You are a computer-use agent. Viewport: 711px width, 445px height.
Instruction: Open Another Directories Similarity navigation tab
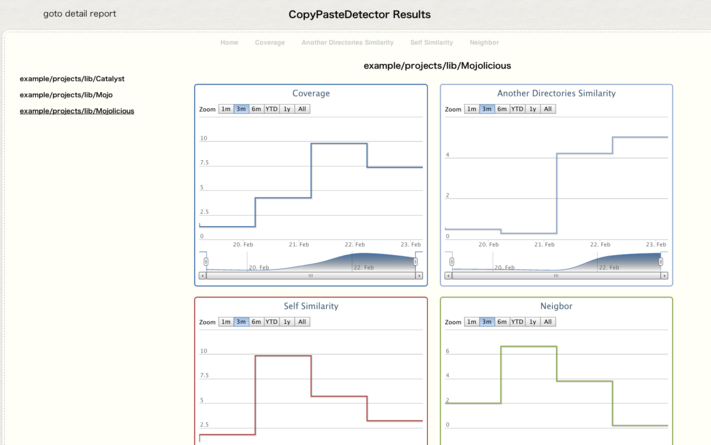point(347,42)
